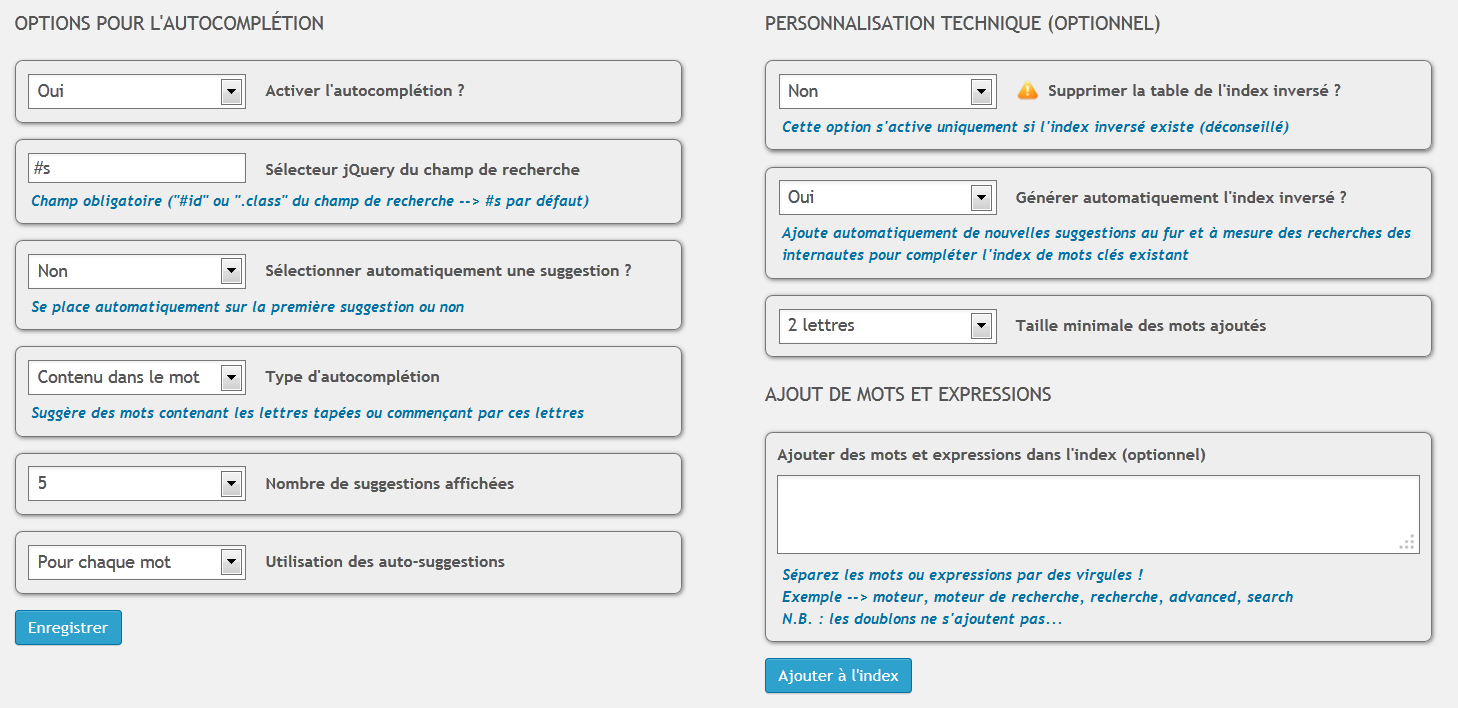This screenshot has width=1458, height=708.
Task: Click the textarea resize handle corner
Action: [1408, 543]
